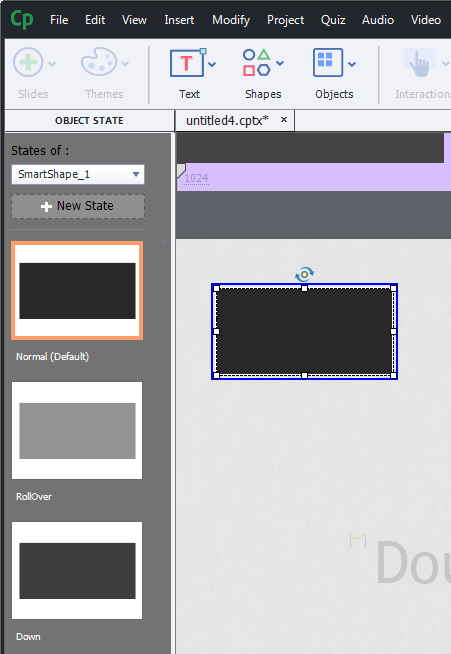451x654 pixels.
Task: Click the New State button
Action: (x=78, y=206)
